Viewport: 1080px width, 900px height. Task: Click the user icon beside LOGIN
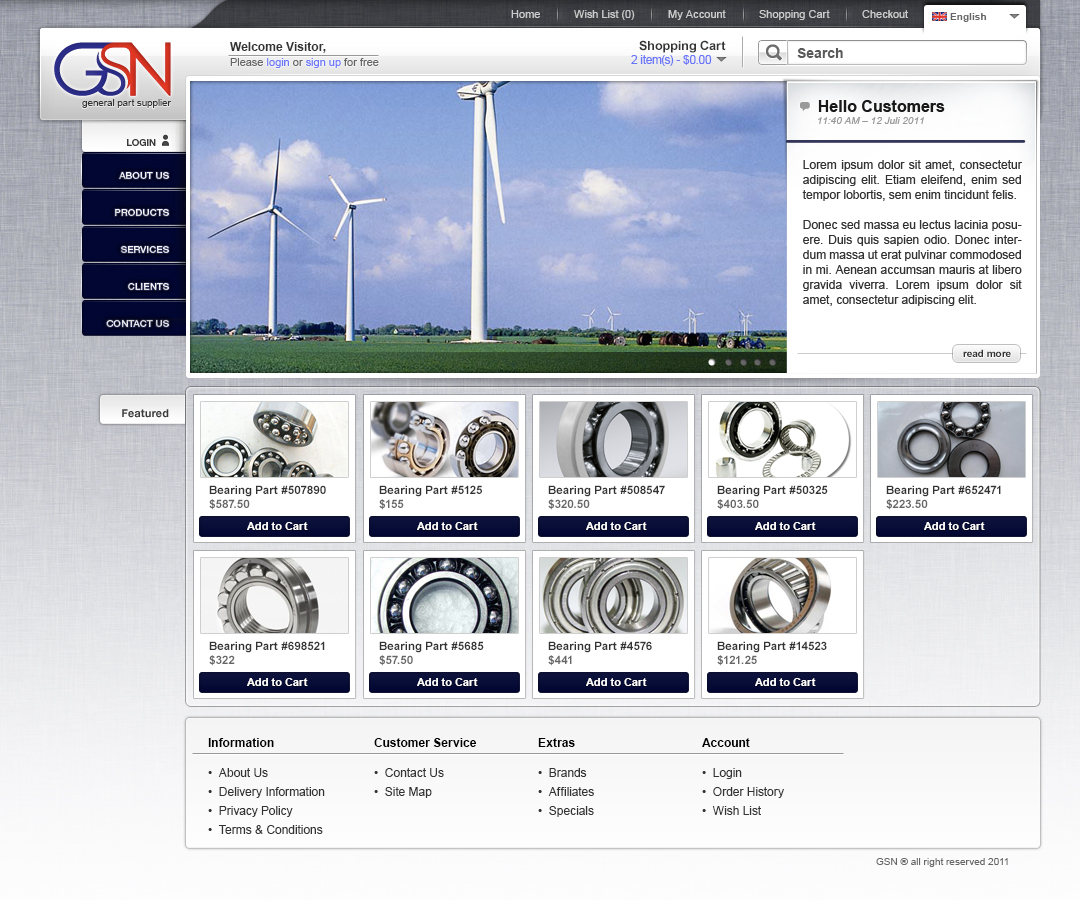tap(166, 141)
